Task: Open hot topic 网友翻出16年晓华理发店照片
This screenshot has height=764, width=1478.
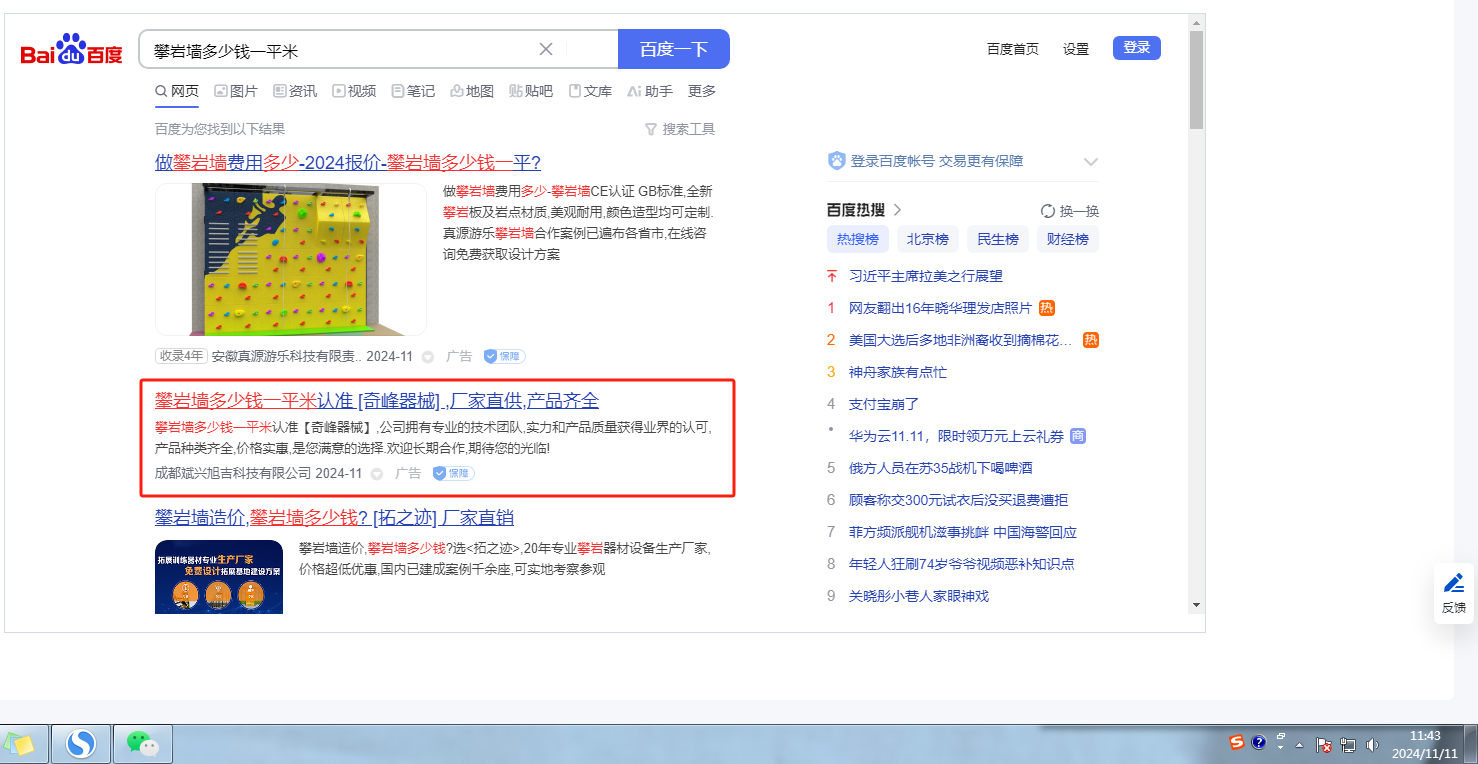Action: tap(941, 308)
